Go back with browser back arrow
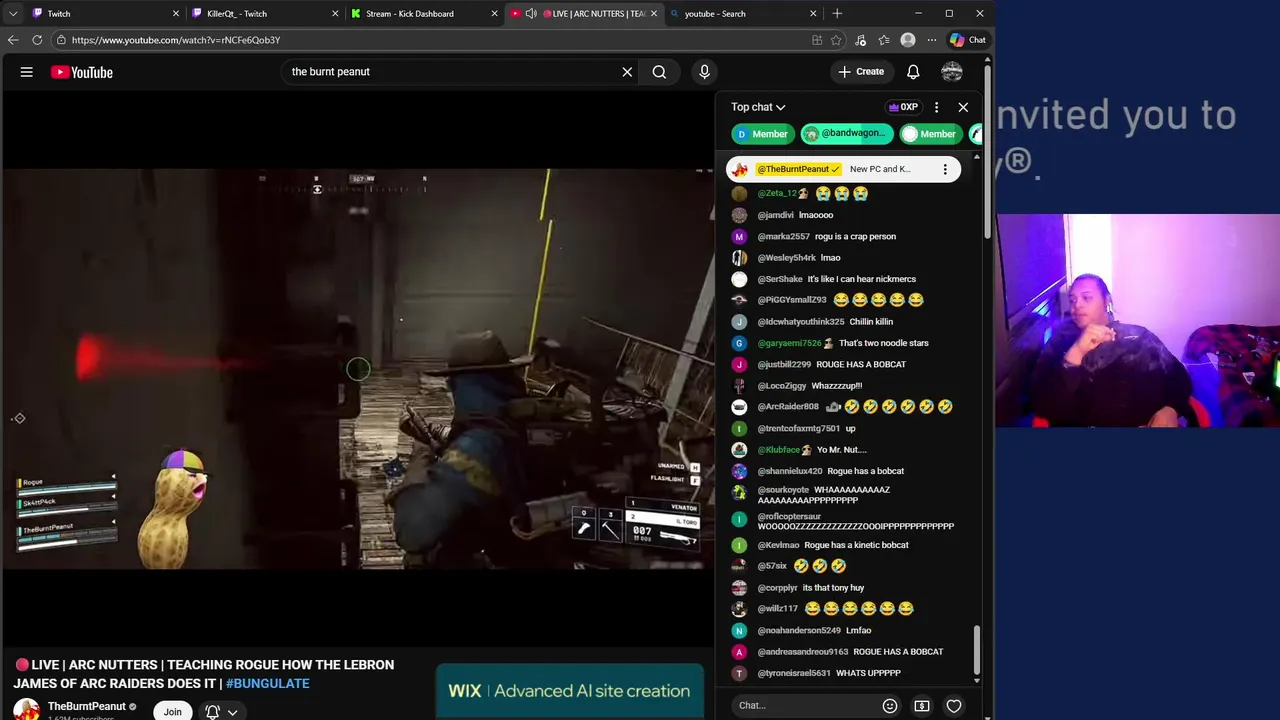 point(13,40)
